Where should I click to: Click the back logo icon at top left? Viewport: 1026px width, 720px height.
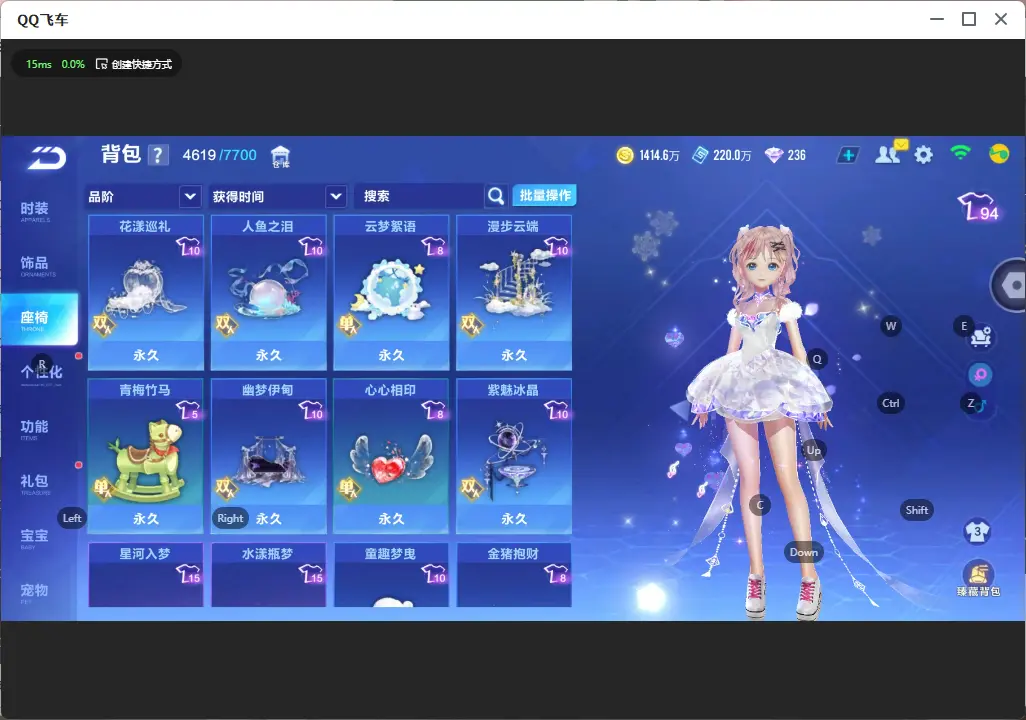(x=46, y=158)
